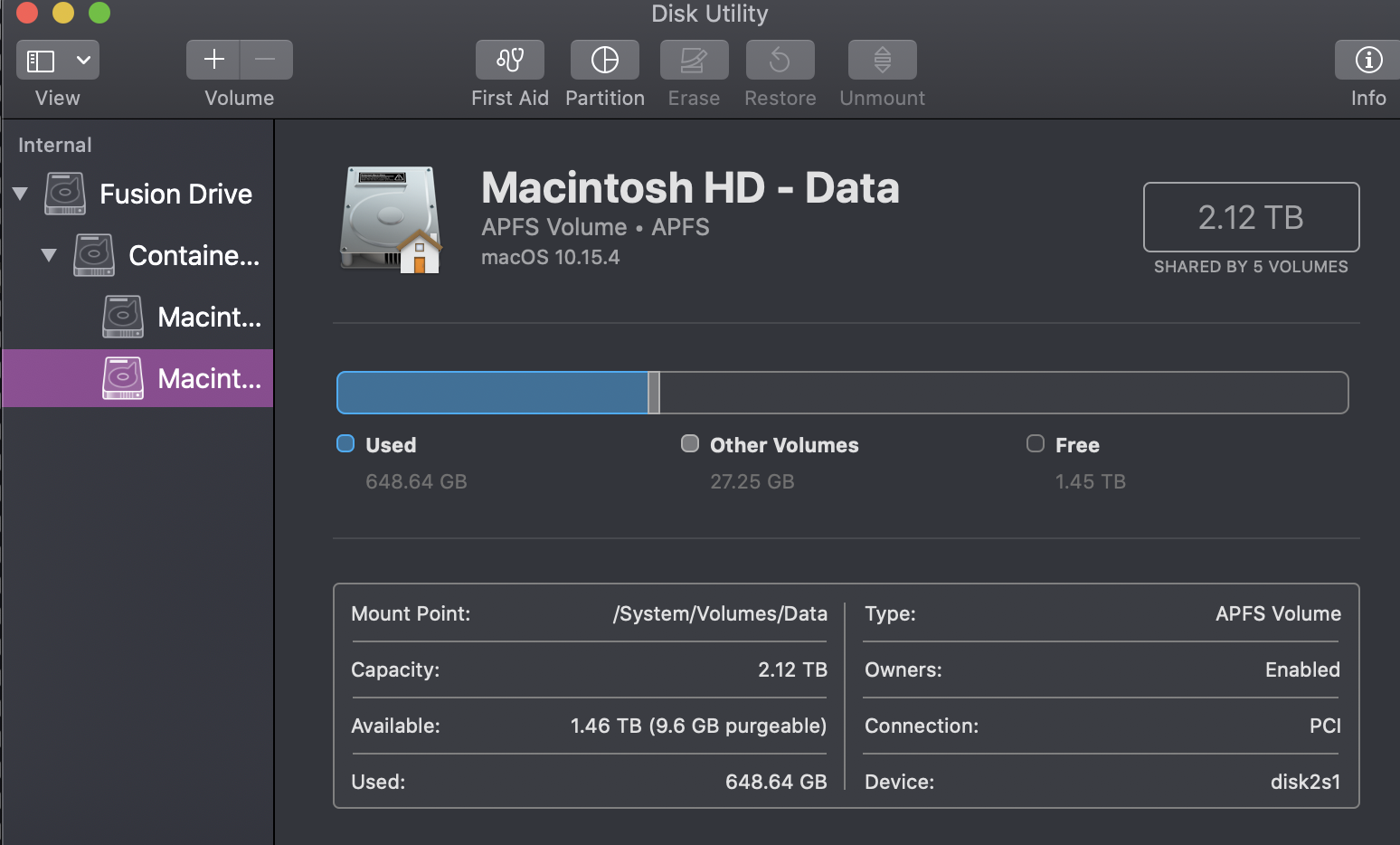Click the gray Other Volumes legend swatch
Image resolution: width=1400 pixels, height=845 pixels.
[690, 443]
